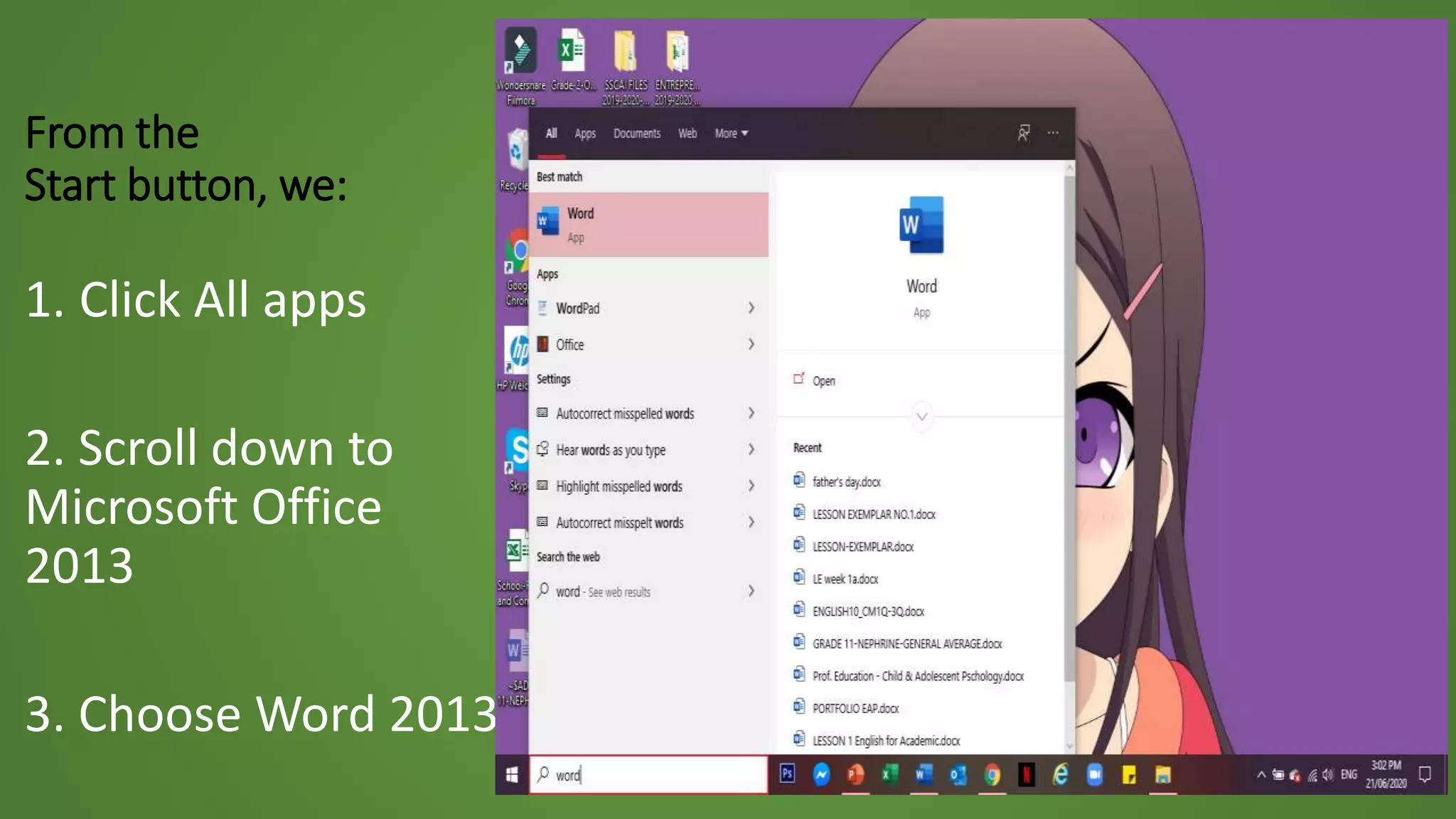Screen dimensions: 1456x819
Task: Click the search results vertical scrollbar
Action: click(1069, 427)
